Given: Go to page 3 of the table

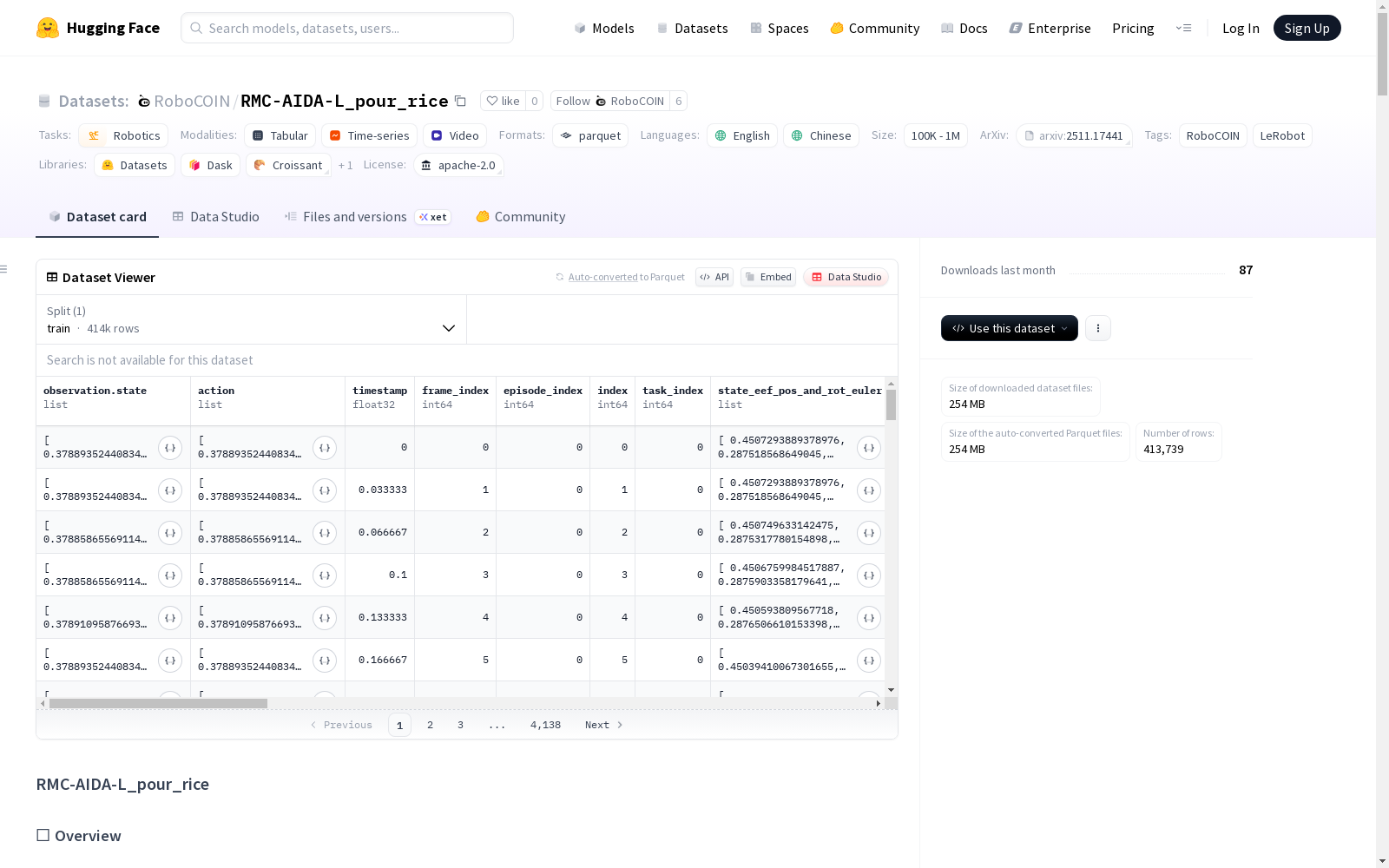Looking at the screenshot, I should [x=460, y=725].
